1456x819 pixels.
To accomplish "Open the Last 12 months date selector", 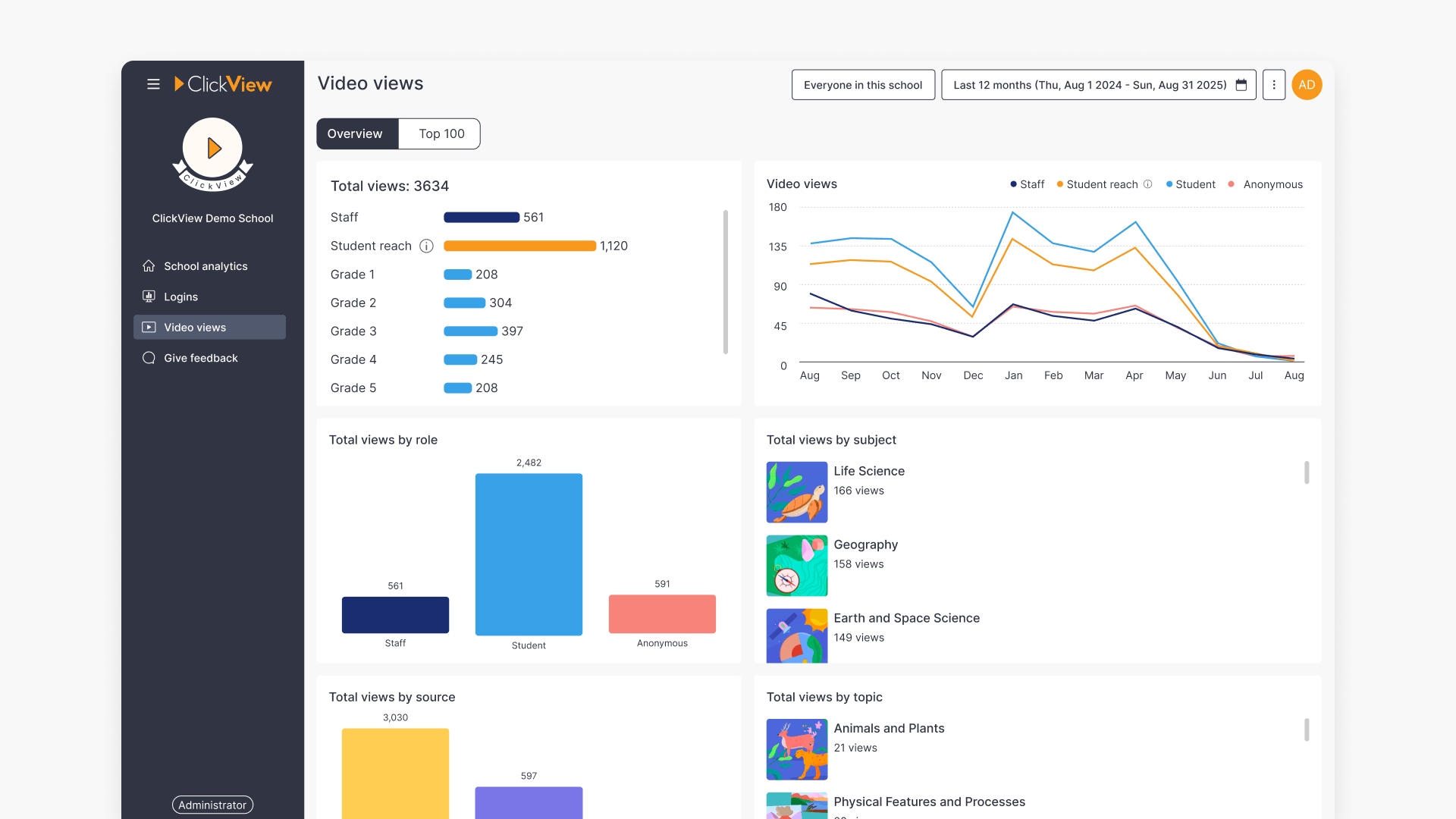I will (x=1077, y=85).
